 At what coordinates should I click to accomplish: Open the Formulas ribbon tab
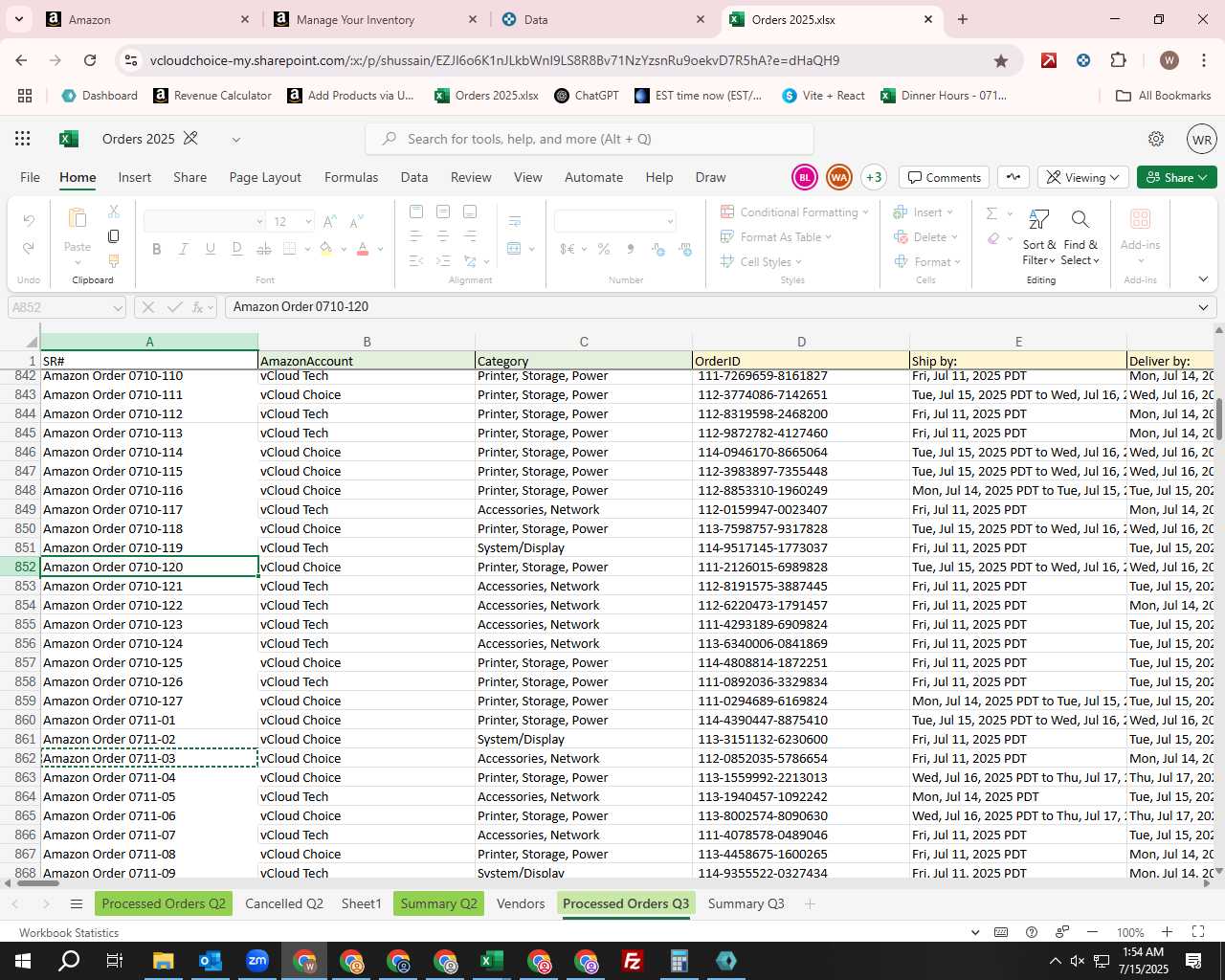tap(351, 177)
